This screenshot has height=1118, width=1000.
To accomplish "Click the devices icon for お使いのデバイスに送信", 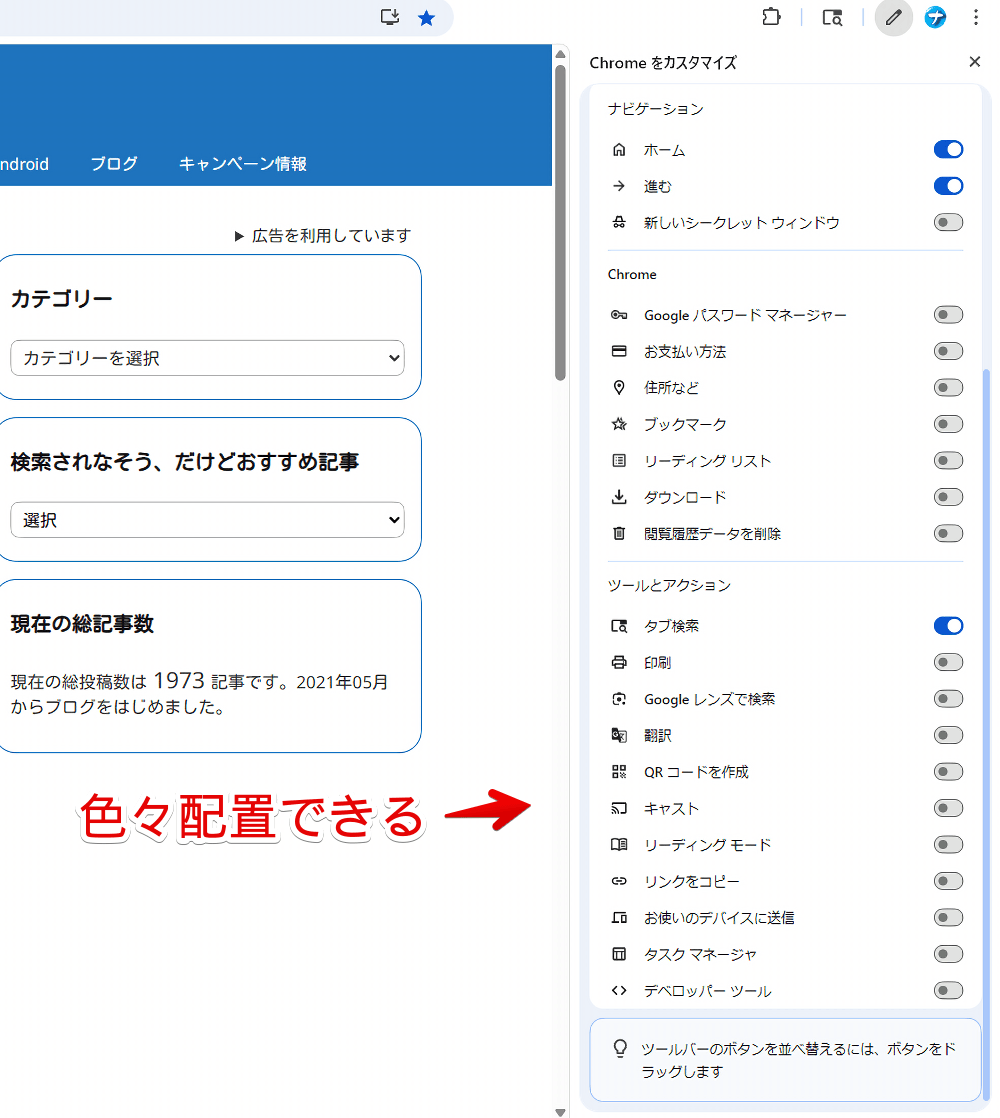I will 619,918.
